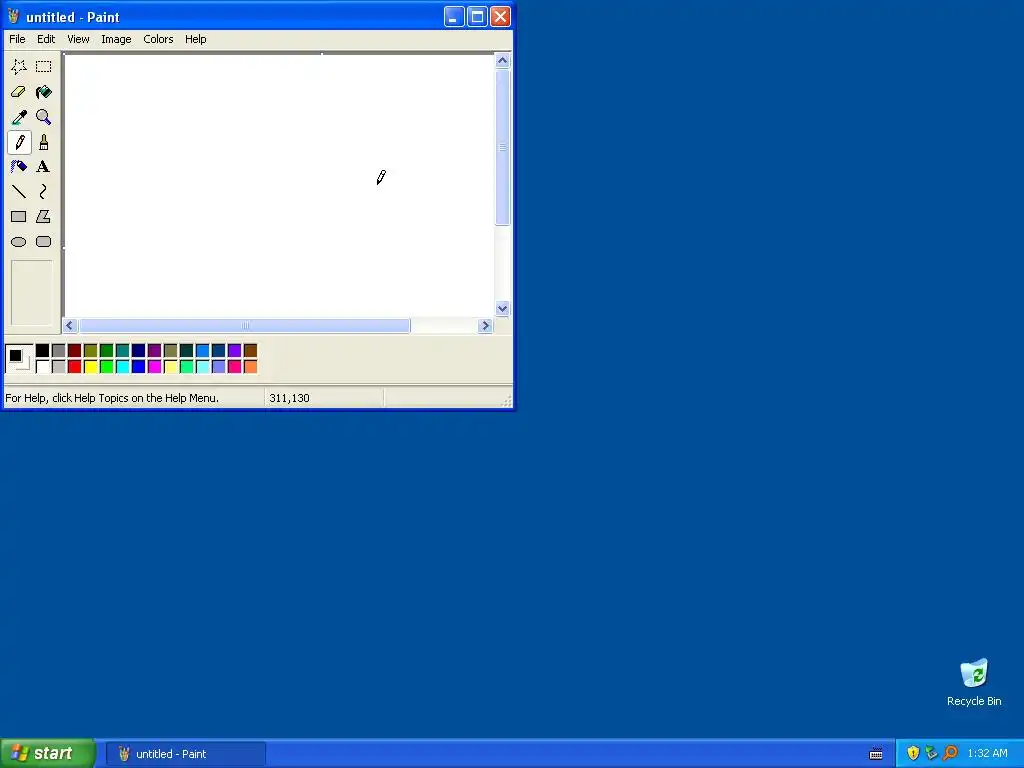Click the vertical scrollbar up arrow
This screenshot has height=768, width=1024.
click(x=502, y=61)
